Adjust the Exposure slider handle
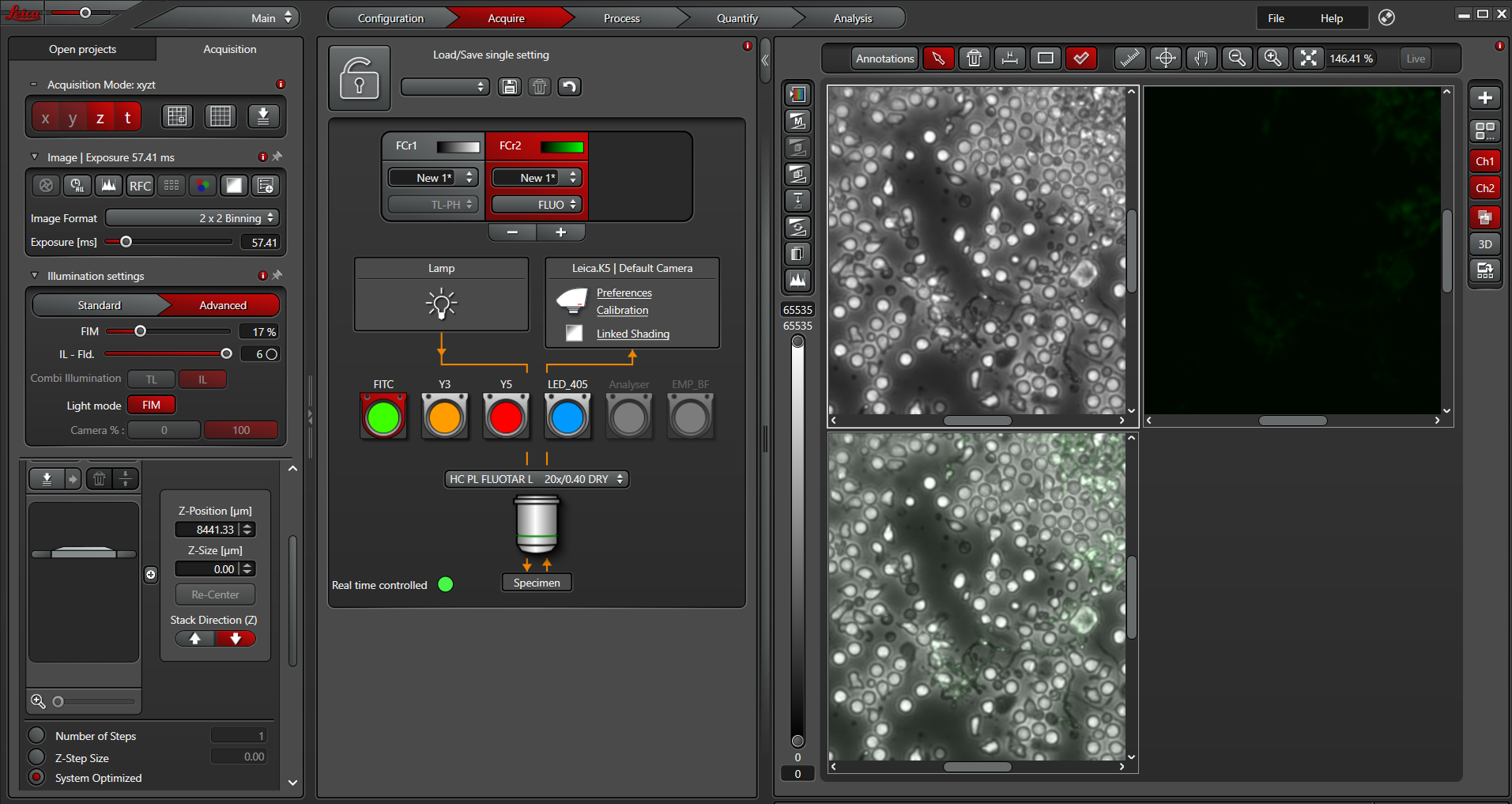This screenshot has width=1512, height=804. [126, 242]
